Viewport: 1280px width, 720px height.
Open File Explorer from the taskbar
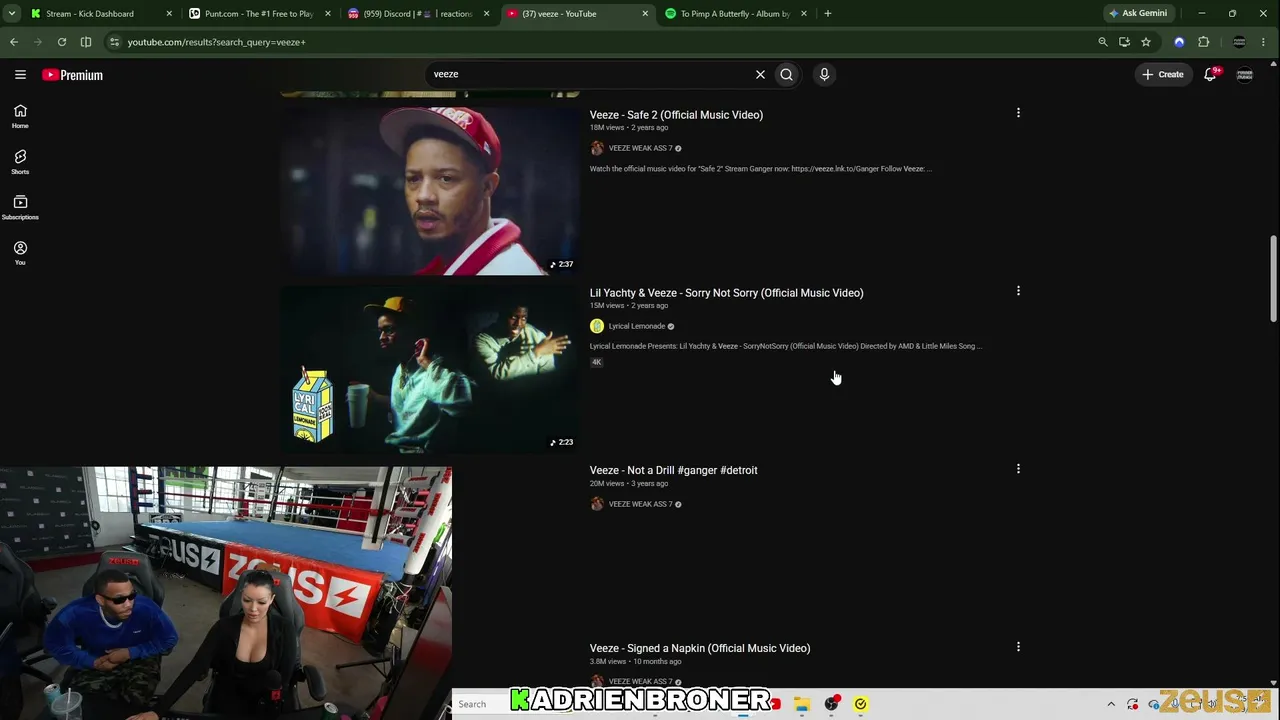(802, 704)
